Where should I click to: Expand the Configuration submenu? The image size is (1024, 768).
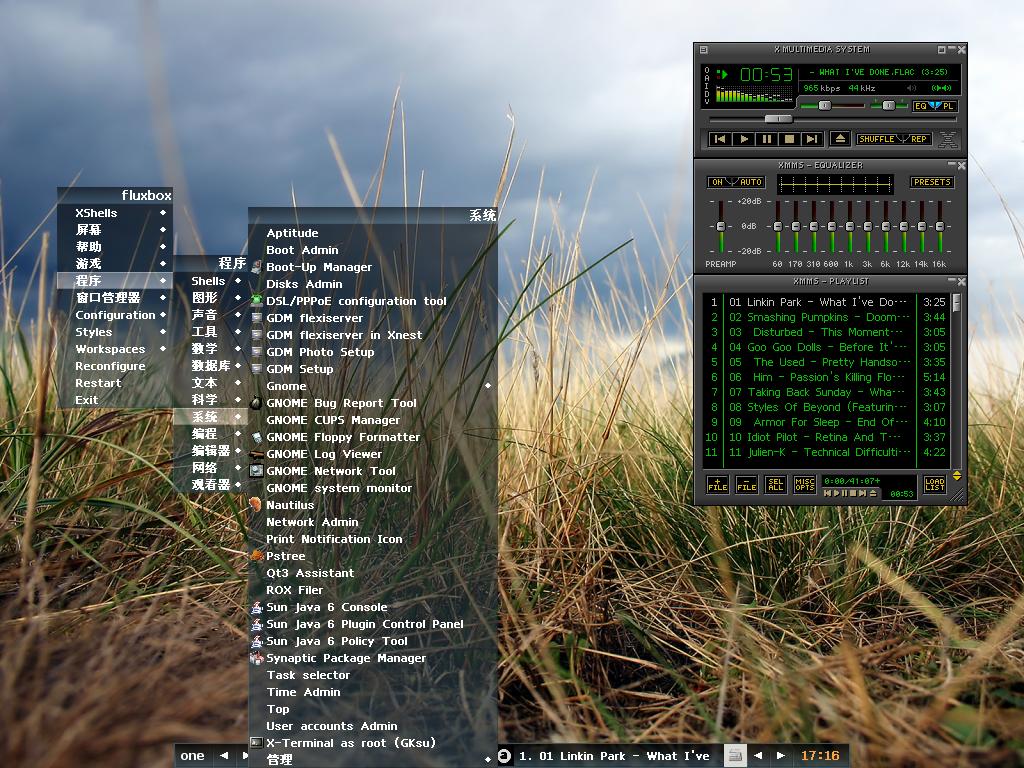(115, 315)
